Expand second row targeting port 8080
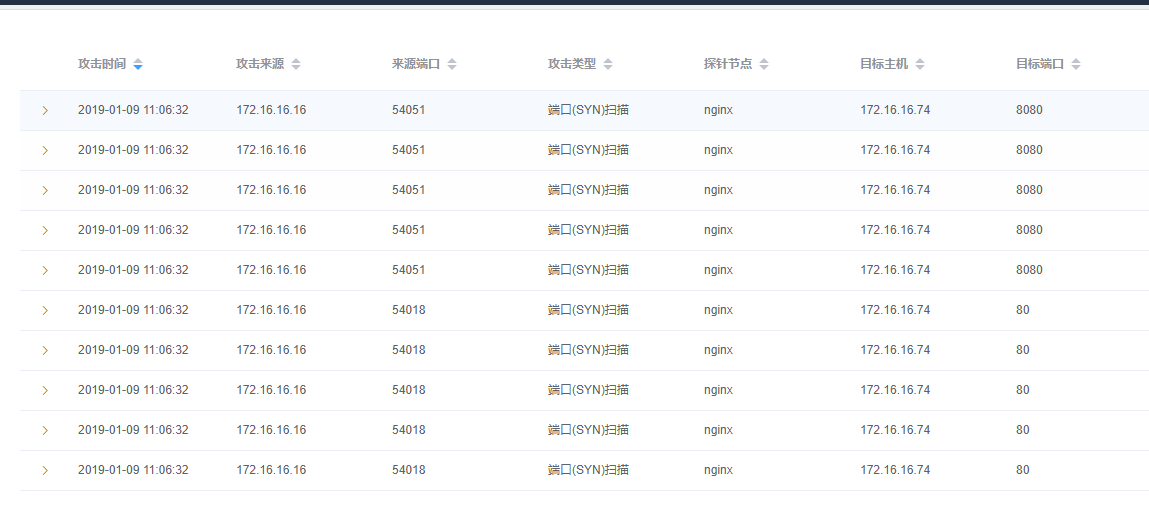Image resolution: width=1149 pixels, height=509 pixels. [45, 150]
